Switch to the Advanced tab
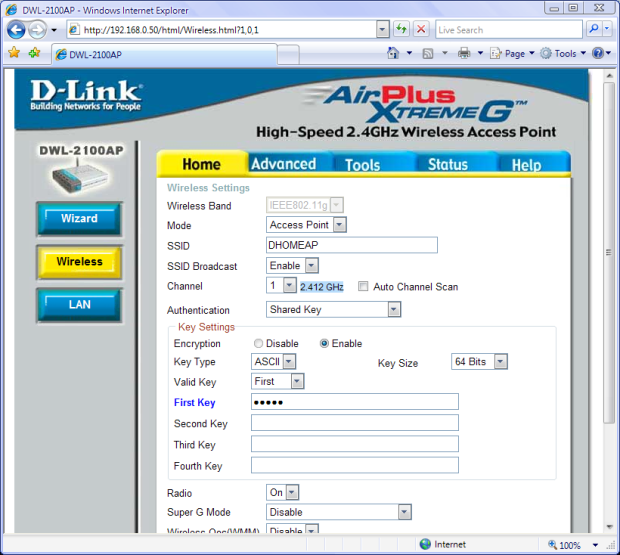Image resolution: width=620 pixels, height=555 pixels. point(284,164)
